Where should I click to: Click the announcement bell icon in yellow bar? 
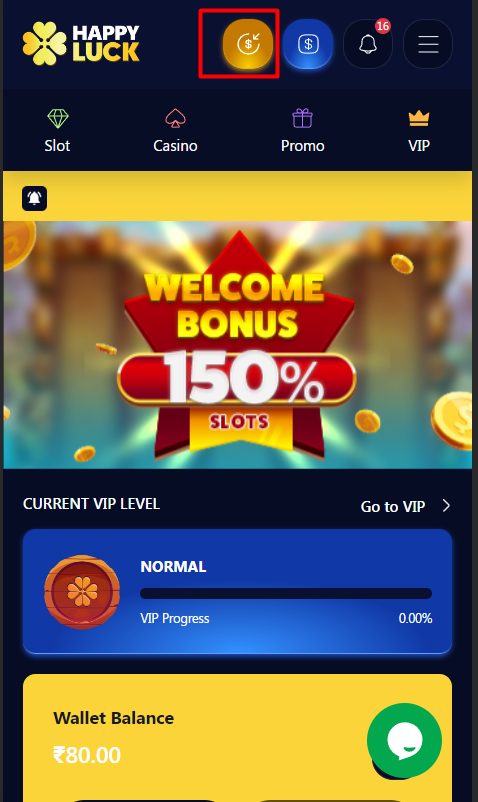(x=34, y=198)
